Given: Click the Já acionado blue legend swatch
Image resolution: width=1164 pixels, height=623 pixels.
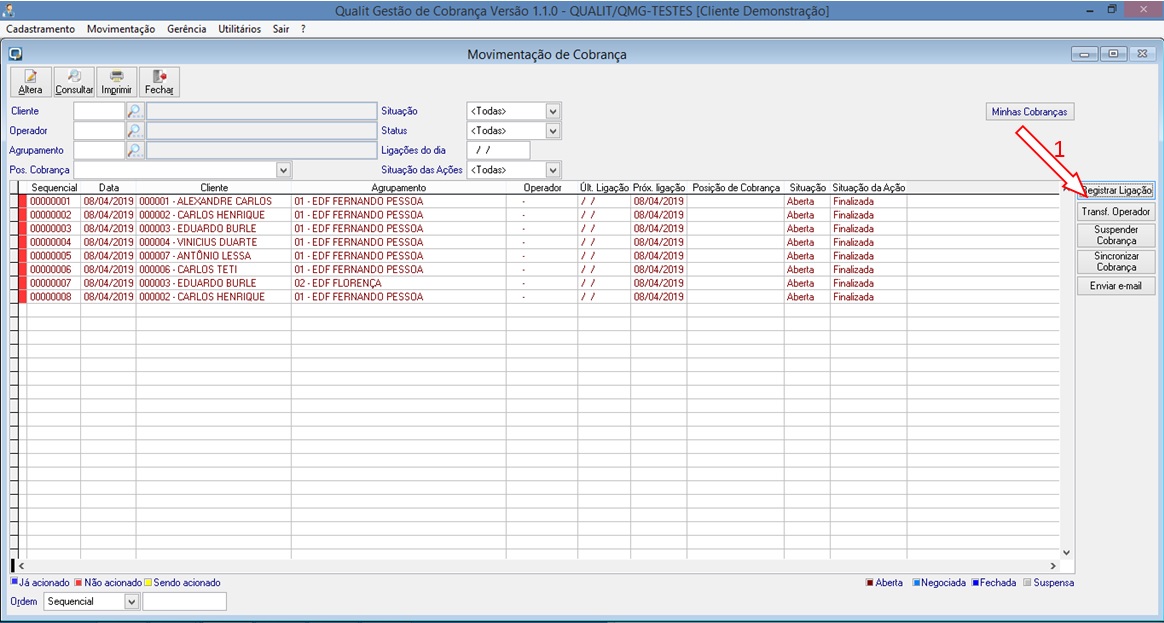Looking at the screenshot, I should [14, 583].
